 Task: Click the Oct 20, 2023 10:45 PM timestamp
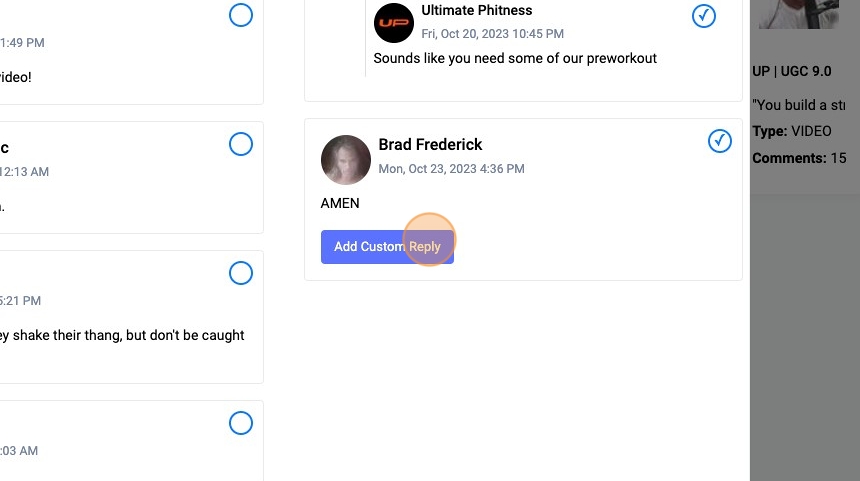pos(492,34)
